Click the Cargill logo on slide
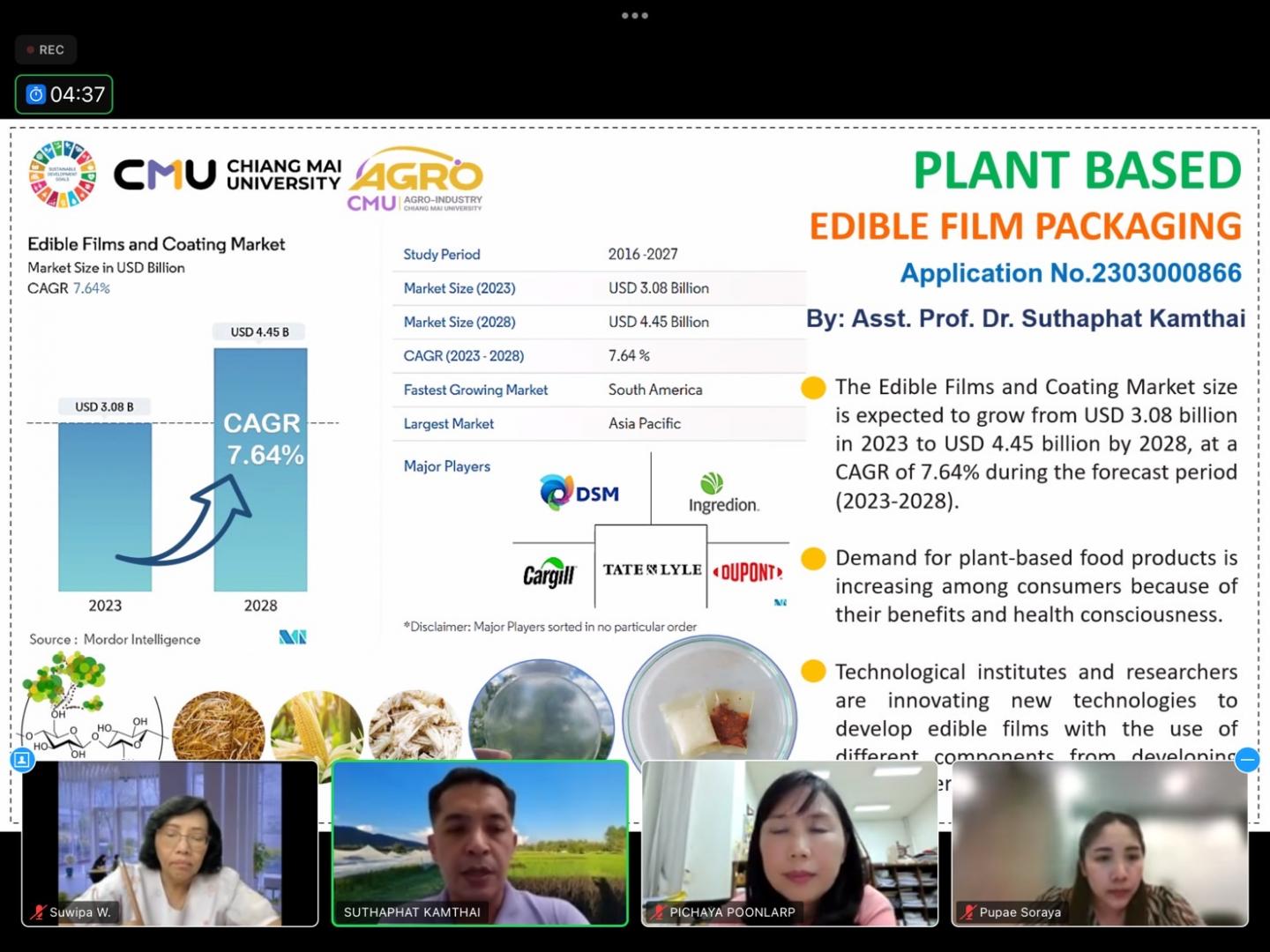Viewport: 1270px width, 952px height. pos(549,574)
